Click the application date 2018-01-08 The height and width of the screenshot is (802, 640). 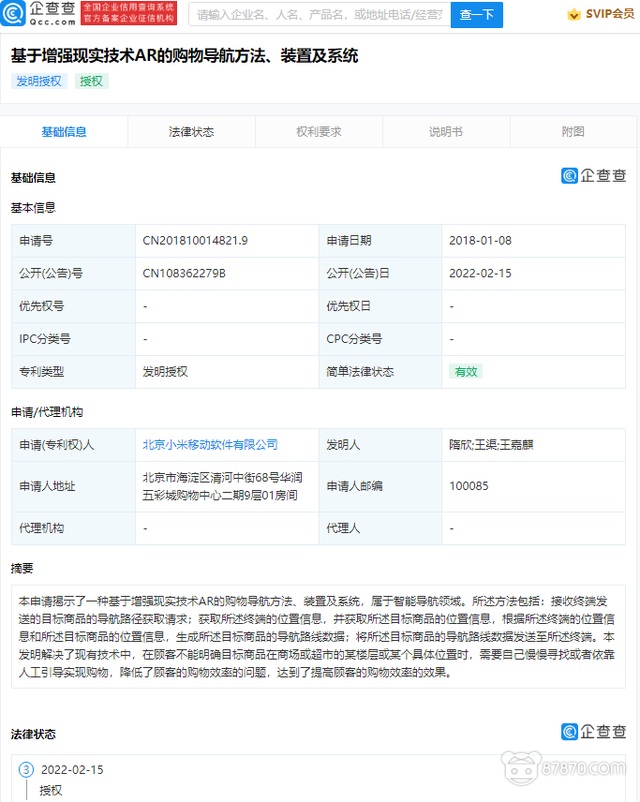point(480,240)
